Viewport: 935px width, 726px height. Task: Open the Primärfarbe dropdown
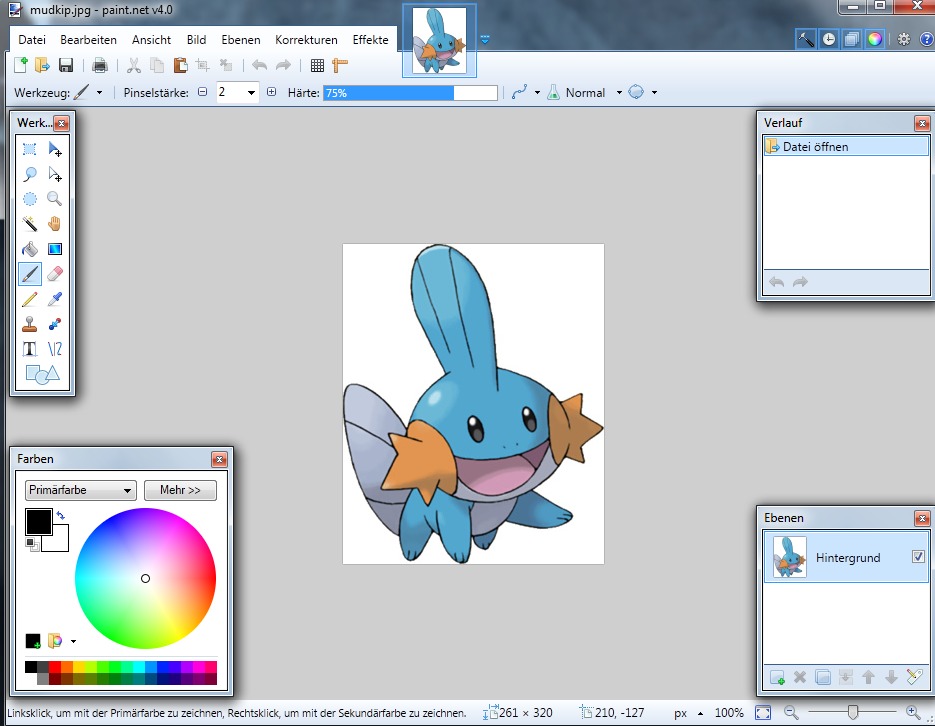[81, 490]
